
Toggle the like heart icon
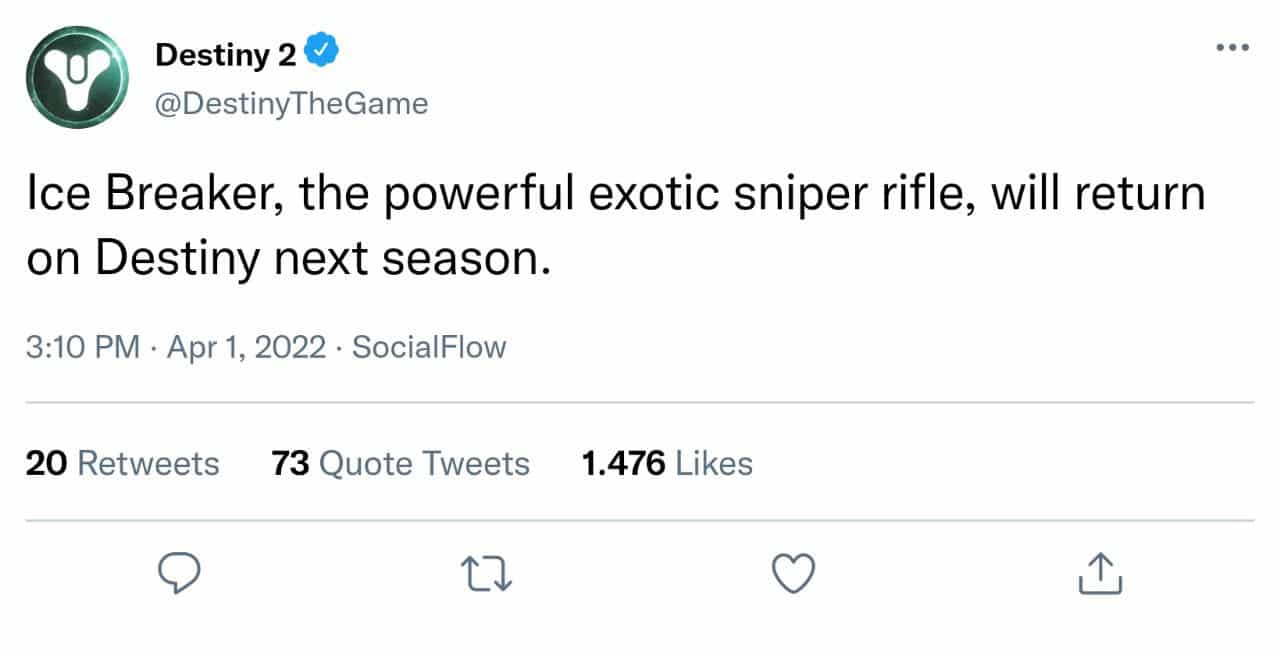point(795,574)
